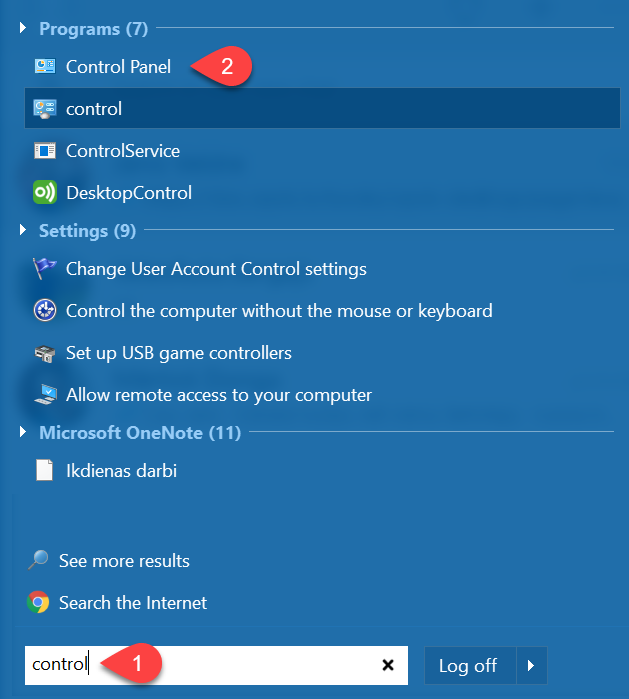
Task: Collapse the Microsoft OneNote (11) group arrow
Action: [23, 432]
